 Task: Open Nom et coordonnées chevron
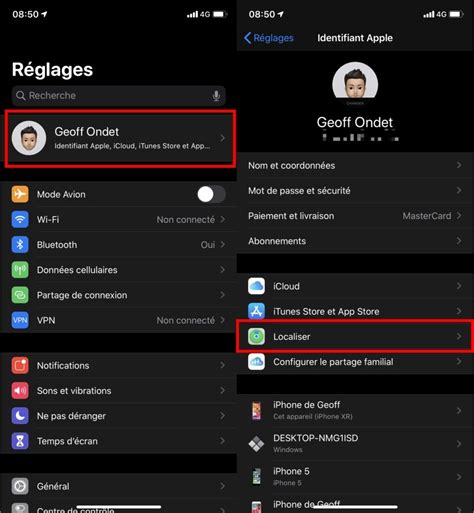pos(459,165)
